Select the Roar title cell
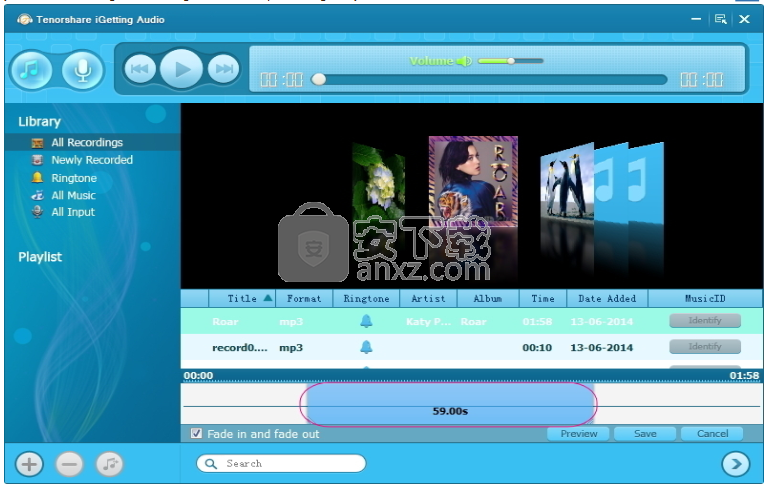 point(225,321)
